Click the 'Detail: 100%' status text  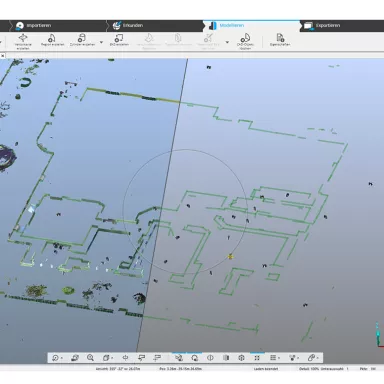309,369
